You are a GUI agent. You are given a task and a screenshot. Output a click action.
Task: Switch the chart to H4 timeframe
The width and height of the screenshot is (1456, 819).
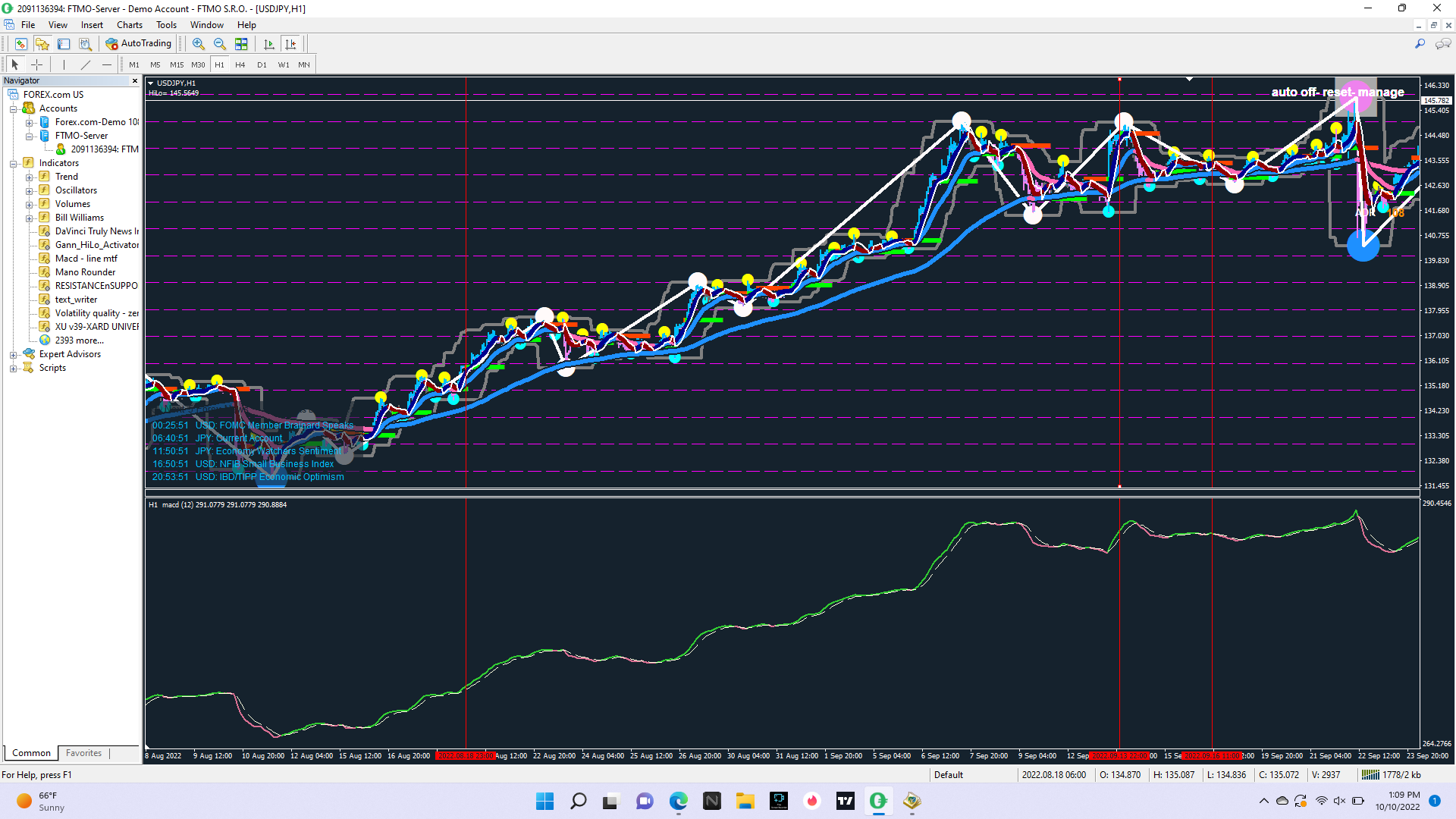coord(240,64)
